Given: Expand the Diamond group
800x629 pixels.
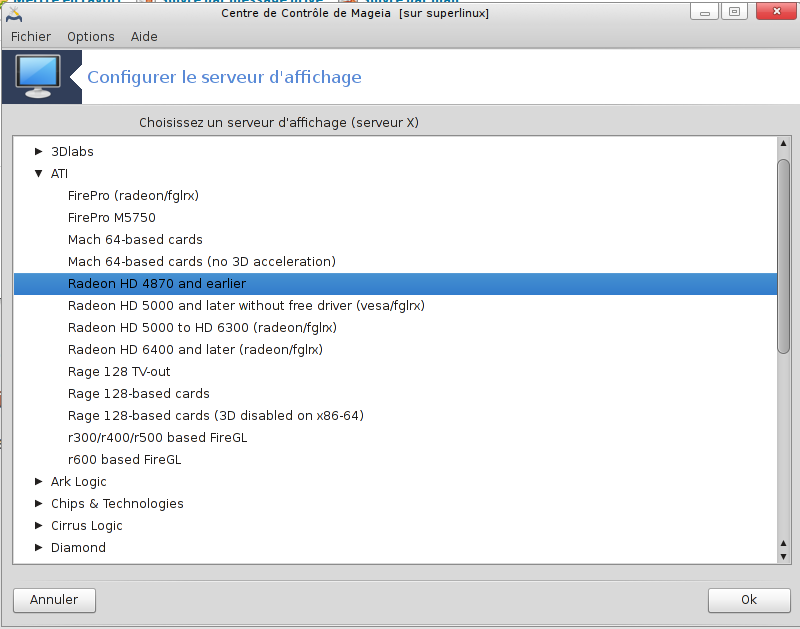Looking at the screenshot, I should tap(38, 547).
